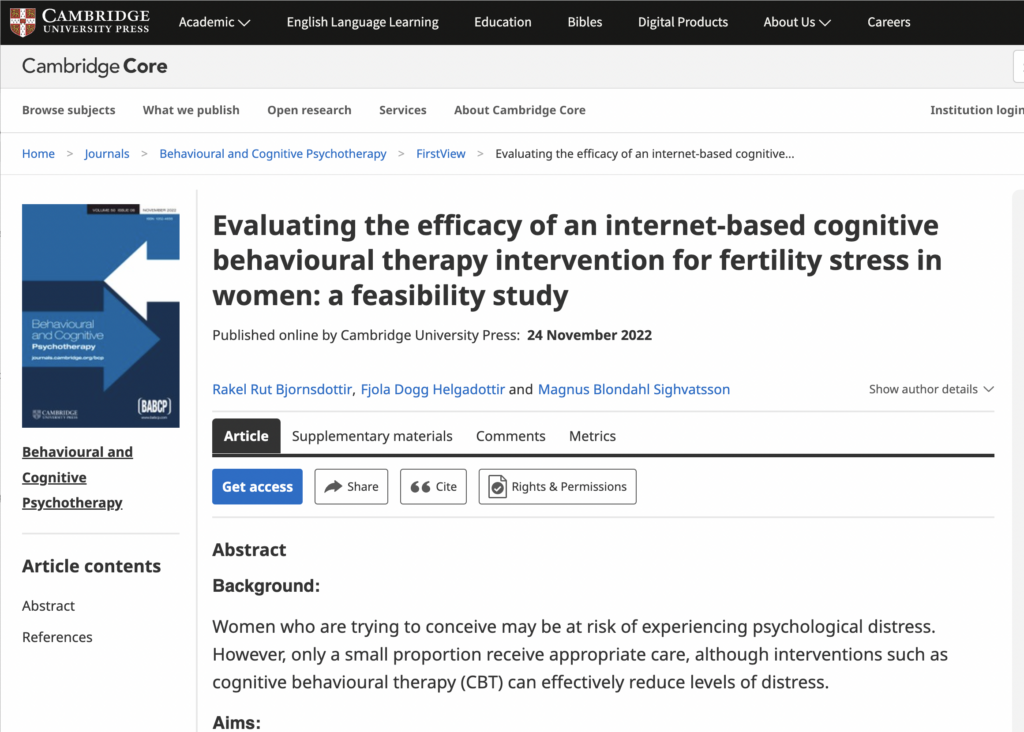Select the Article tab
Image resolution: width=1024 pixels, height=732 pixels.
click(x=246, y=436)
